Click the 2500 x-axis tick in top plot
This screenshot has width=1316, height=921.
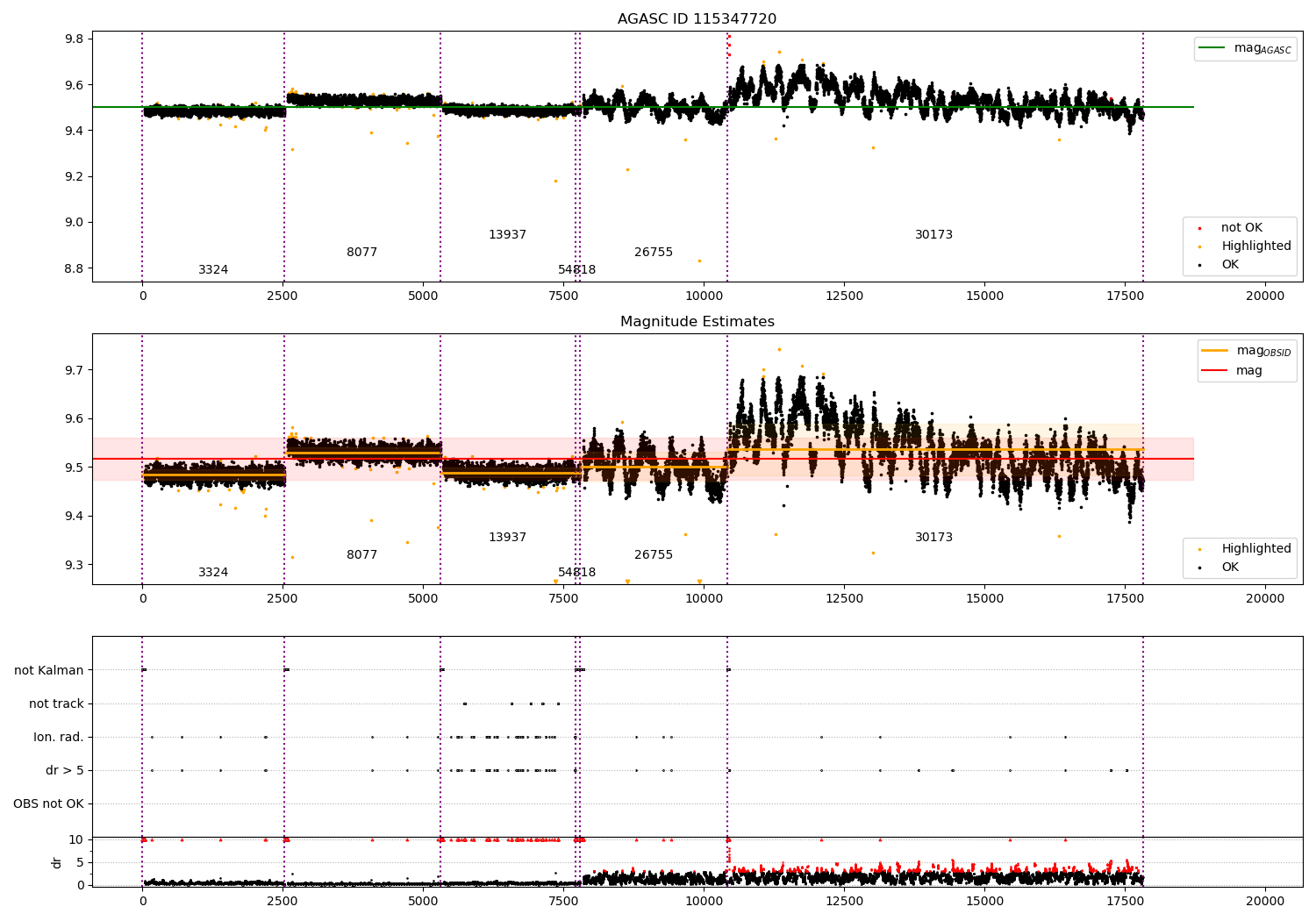[283, 296]
